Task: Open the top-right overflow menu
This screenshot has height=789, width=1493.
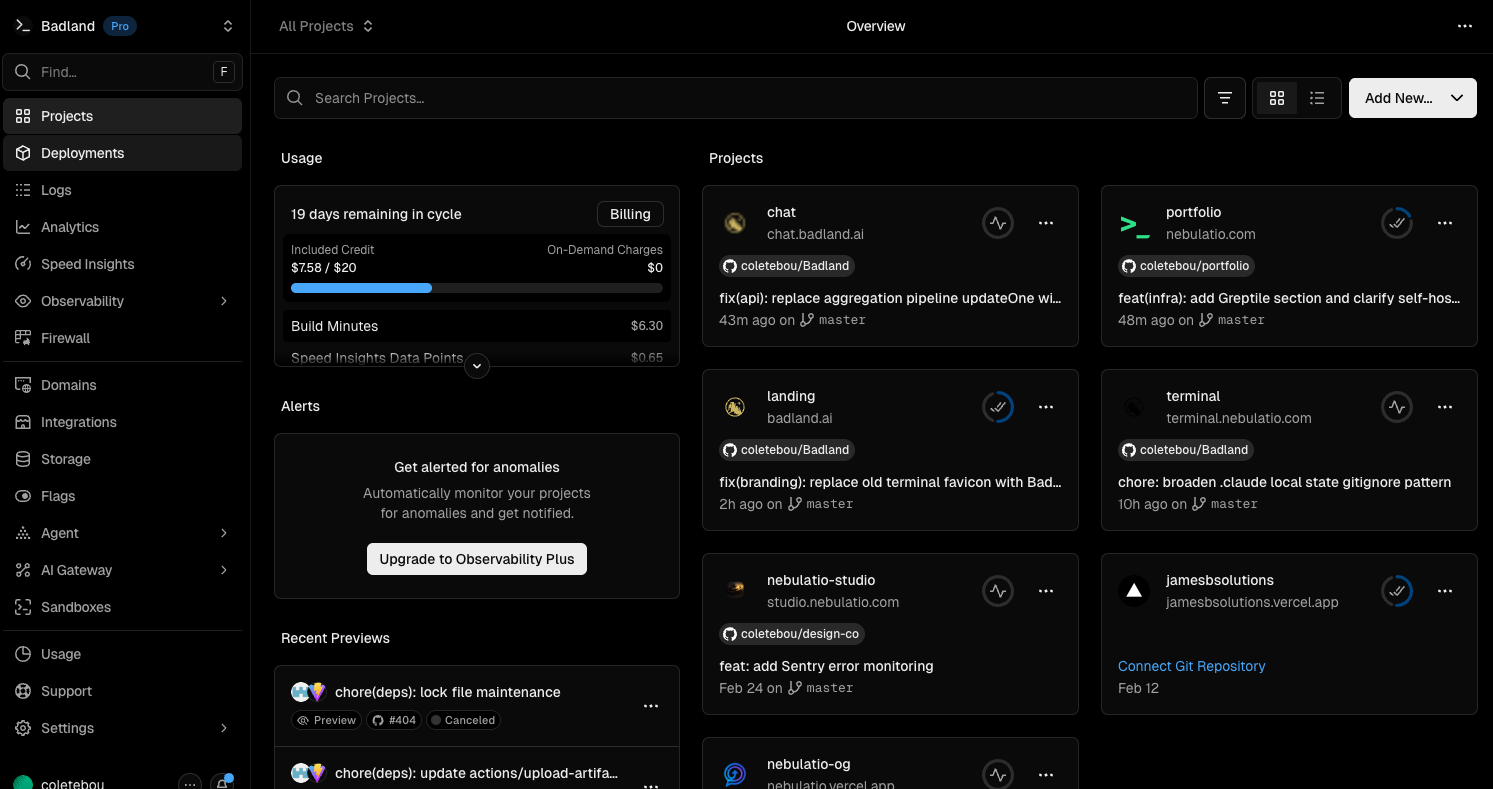Action: tap(1465, 26)
